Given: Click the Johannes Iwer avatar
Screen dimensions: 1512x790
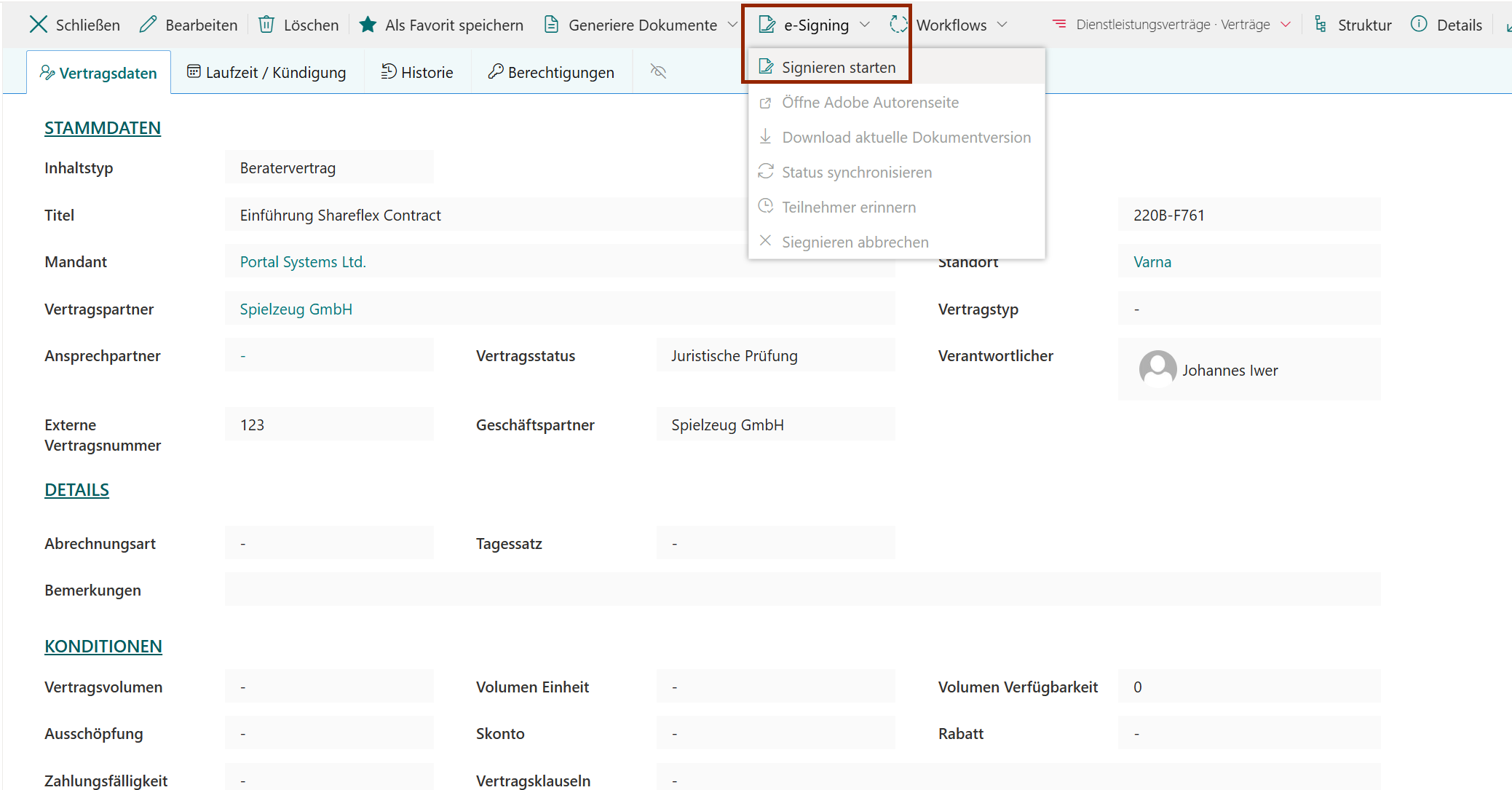Looking at the screenshot, I should pos(1157,369).
